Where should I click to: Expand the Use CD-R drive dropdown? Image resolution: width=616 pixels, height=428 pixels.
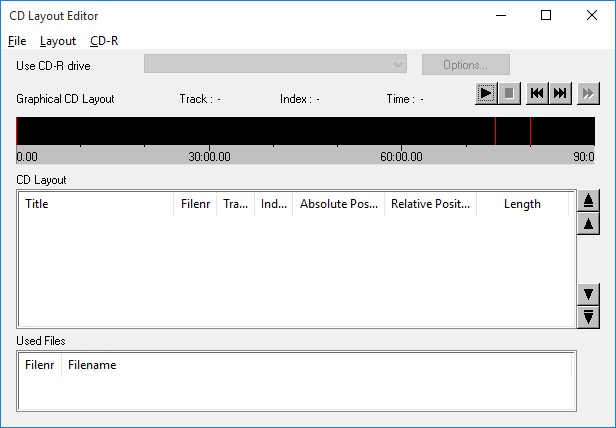pos(275,64)
